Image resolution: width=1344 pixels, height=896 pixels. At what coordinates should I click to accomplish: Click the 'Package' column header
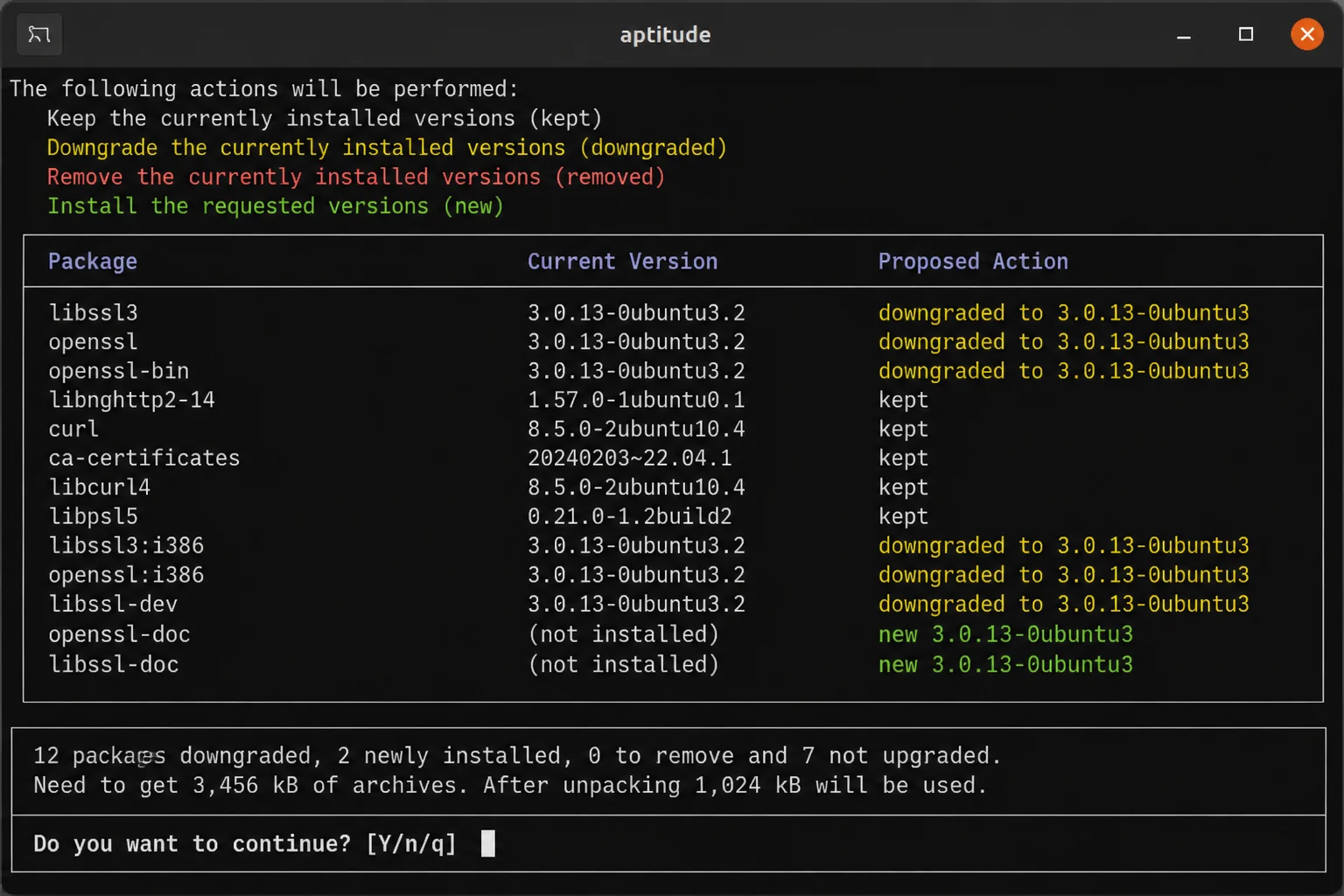pos(93,262)
